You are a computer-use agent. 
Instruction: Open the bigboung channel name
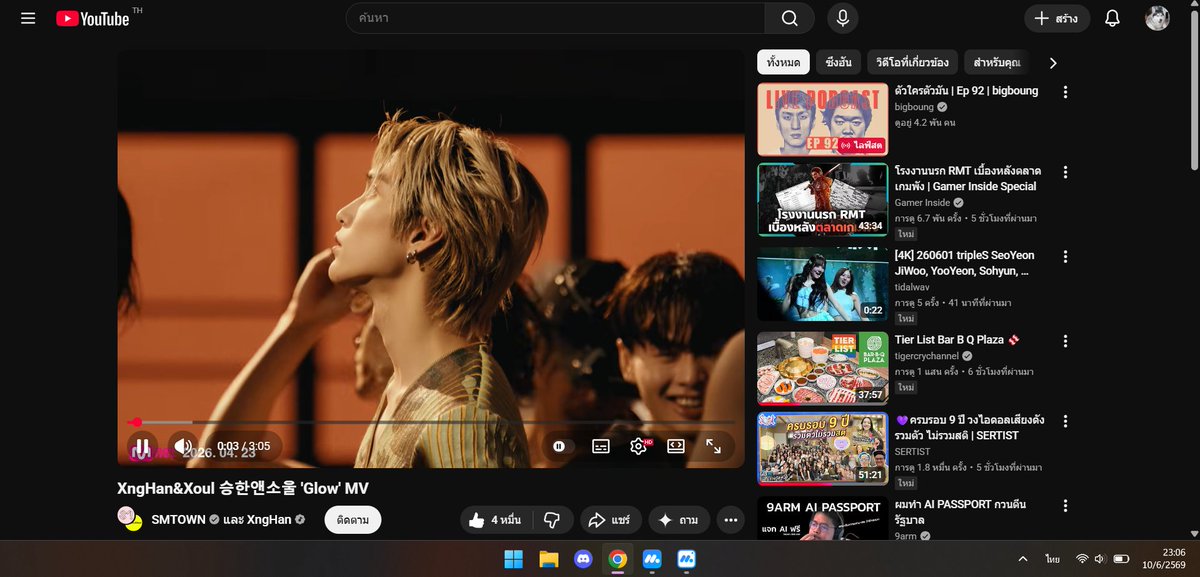pos(914,107)
